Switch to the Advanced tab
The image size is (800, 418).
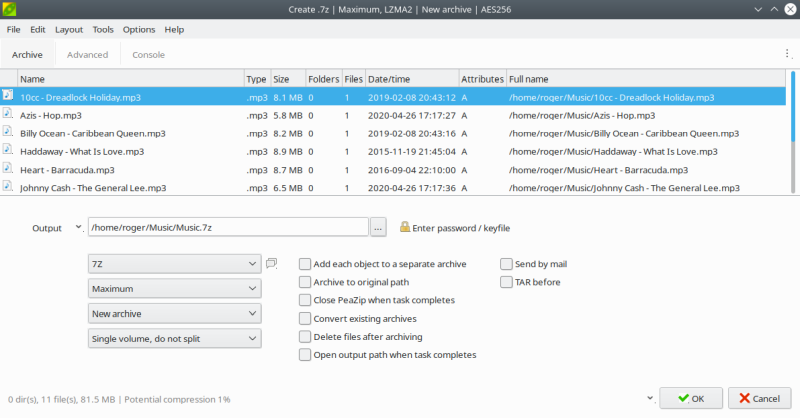tap(87, 55)
